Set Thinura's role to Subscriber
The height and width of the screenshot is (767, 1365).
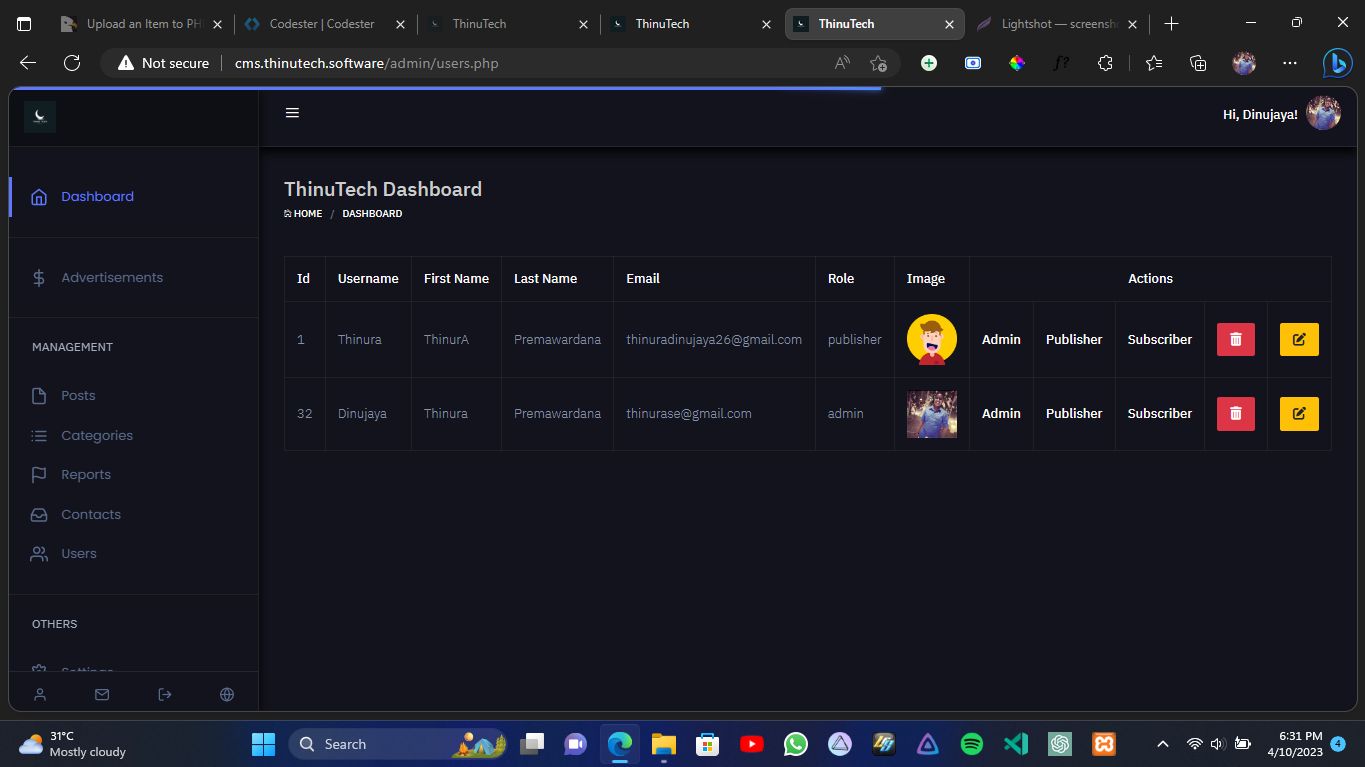(1160, 340)
